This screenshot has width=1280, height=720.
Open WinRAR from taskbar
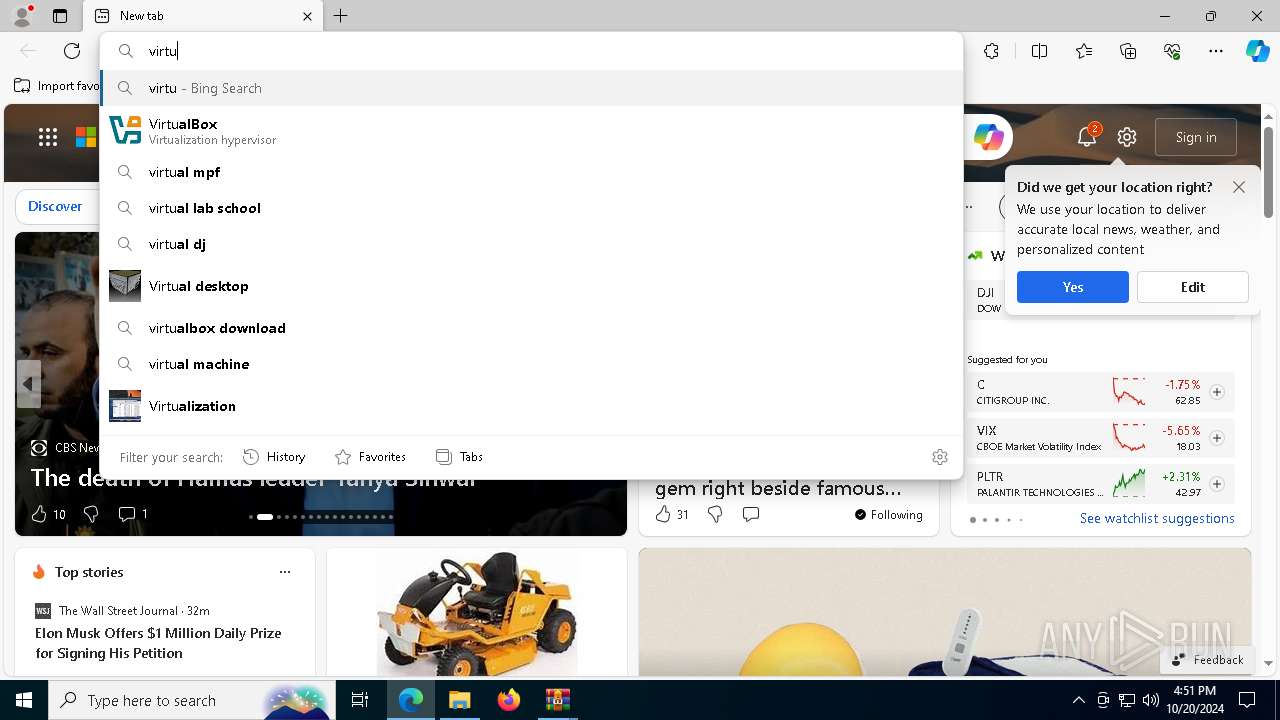557,700
